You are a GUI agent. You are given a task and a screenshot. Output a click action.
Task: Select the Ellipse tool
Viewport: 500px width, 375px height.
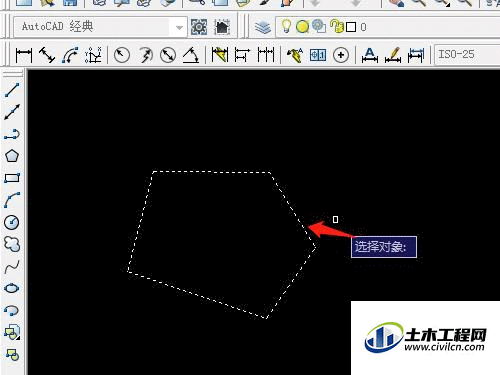pos(12,288)
